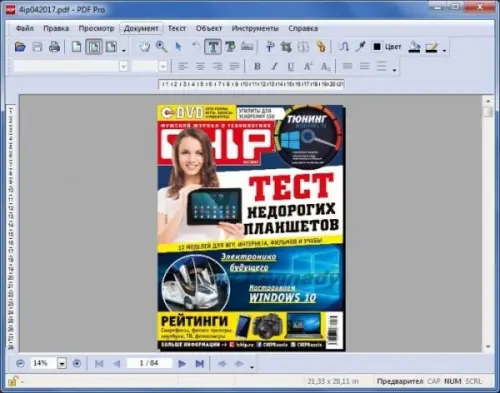The width and height of the screenshot is (500, 393).
Task: Open the Правка menu
Action: click(x=56, y=28)
